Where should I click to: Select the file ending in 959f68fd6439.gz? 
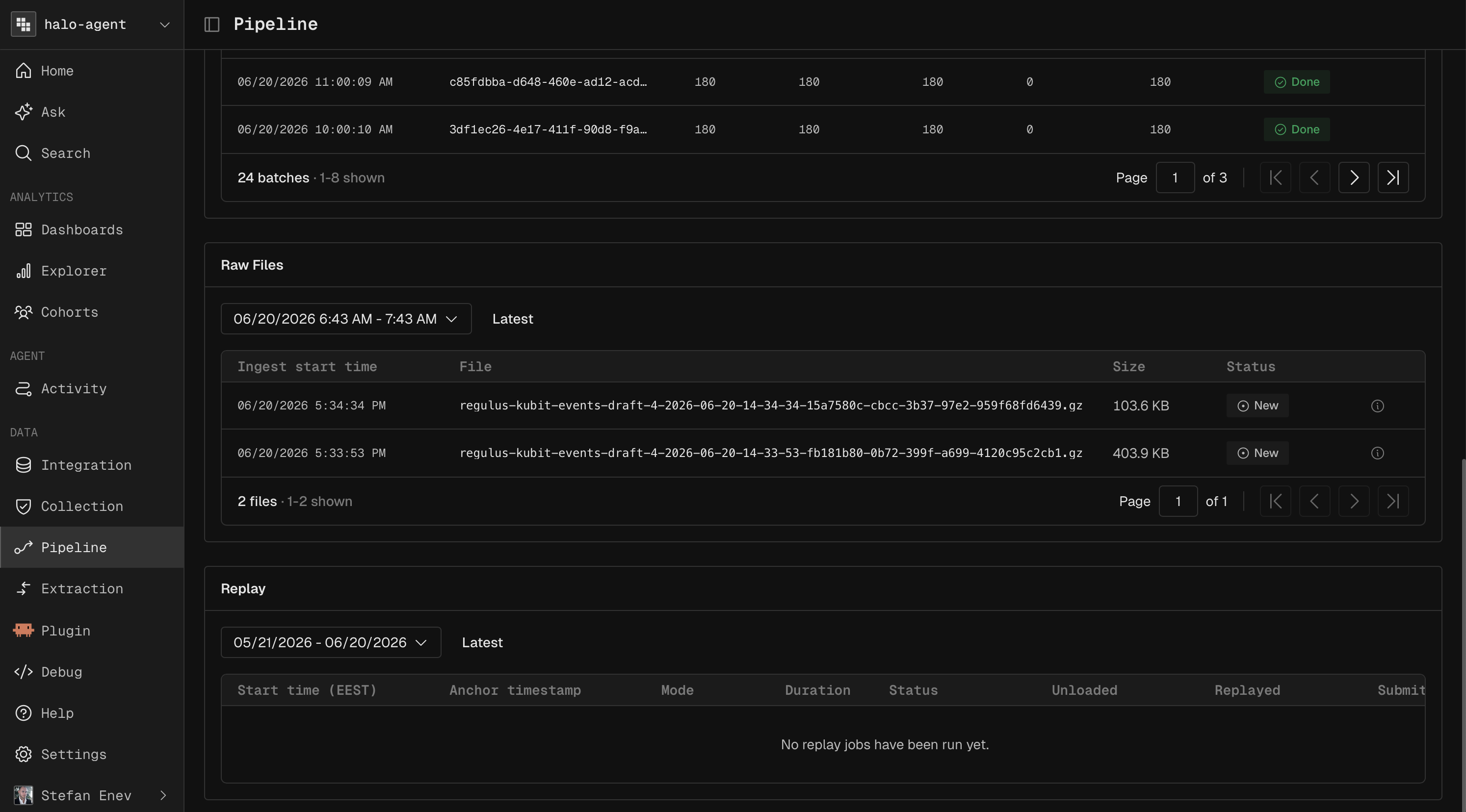point(771,406)
